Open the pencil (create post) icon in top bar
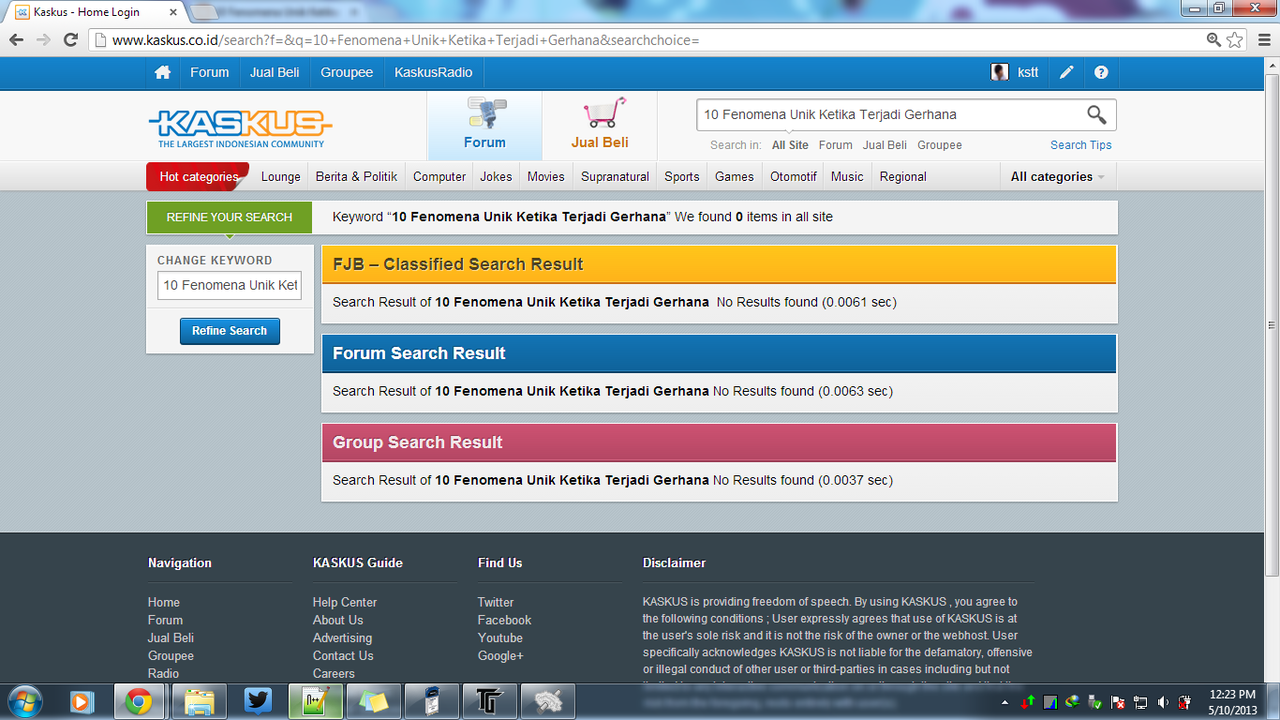 click(x=1067, y=73)
